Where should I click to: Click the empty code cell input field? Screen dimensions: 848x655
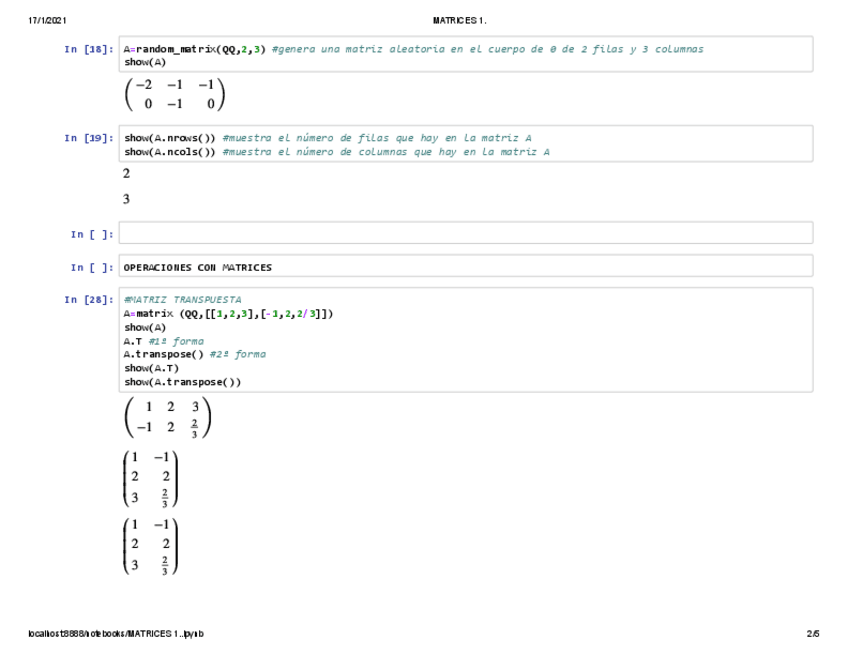[x=466, y=233]
